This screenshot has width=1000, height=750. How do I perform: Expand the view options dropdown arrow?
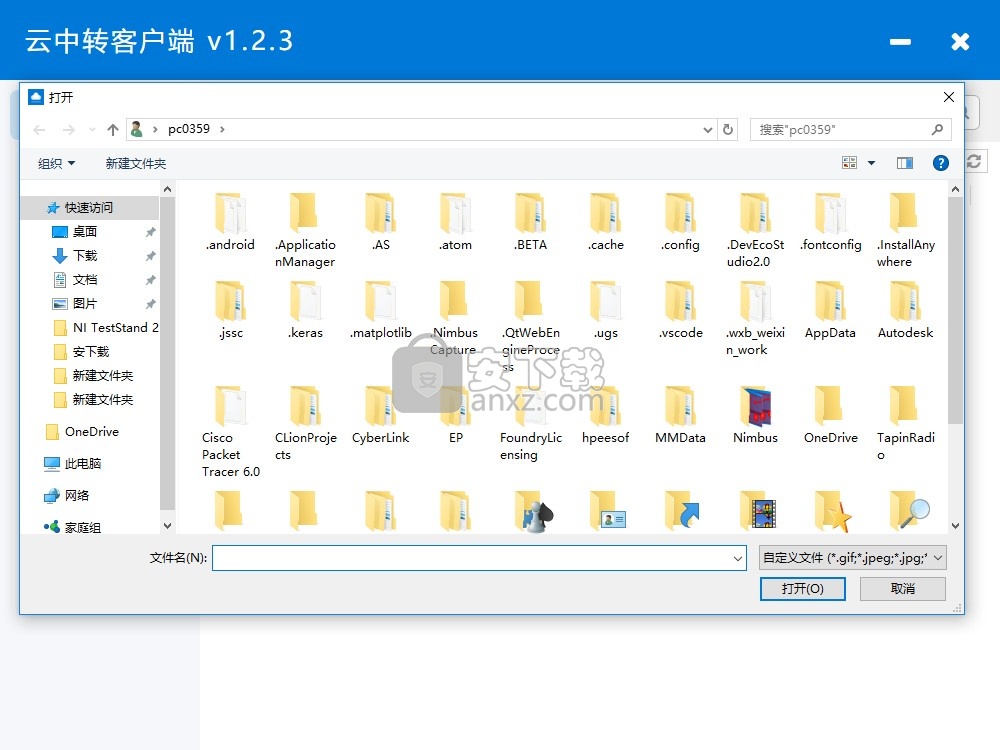pos(871,163)
